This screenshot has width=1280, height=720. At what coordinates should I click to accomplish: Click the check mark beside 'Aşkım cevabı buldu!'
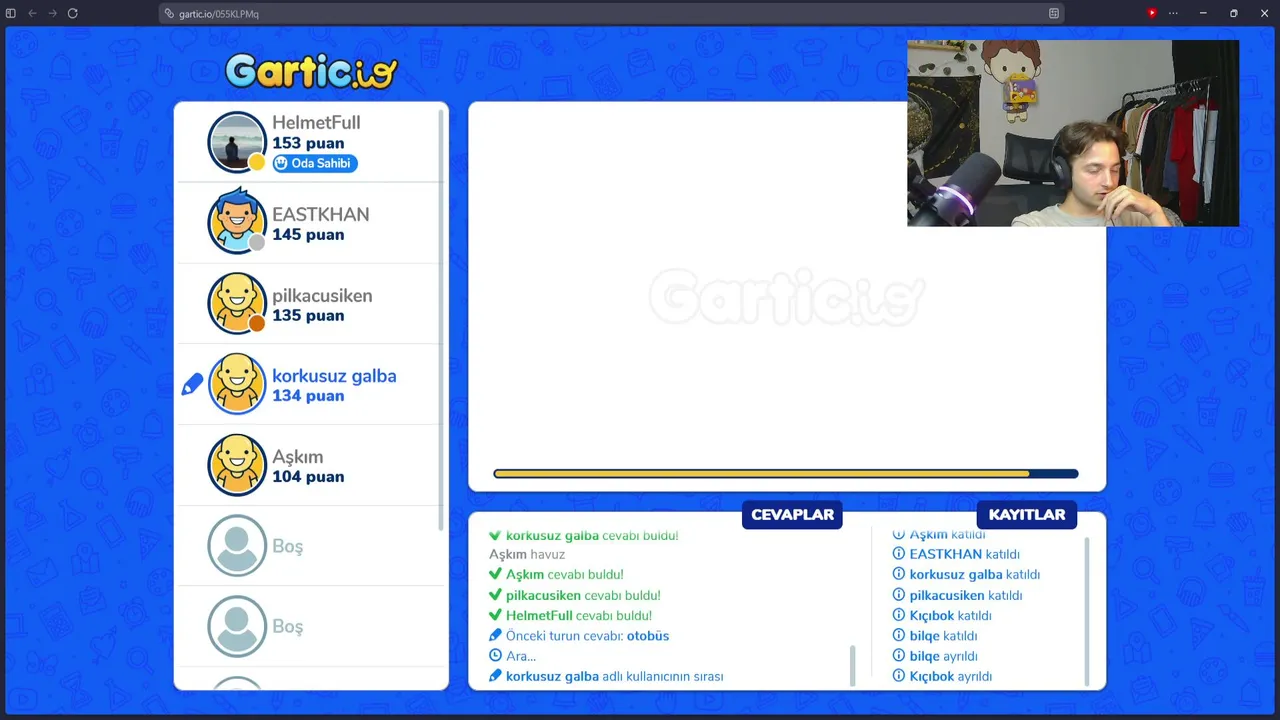coord(495,574)
